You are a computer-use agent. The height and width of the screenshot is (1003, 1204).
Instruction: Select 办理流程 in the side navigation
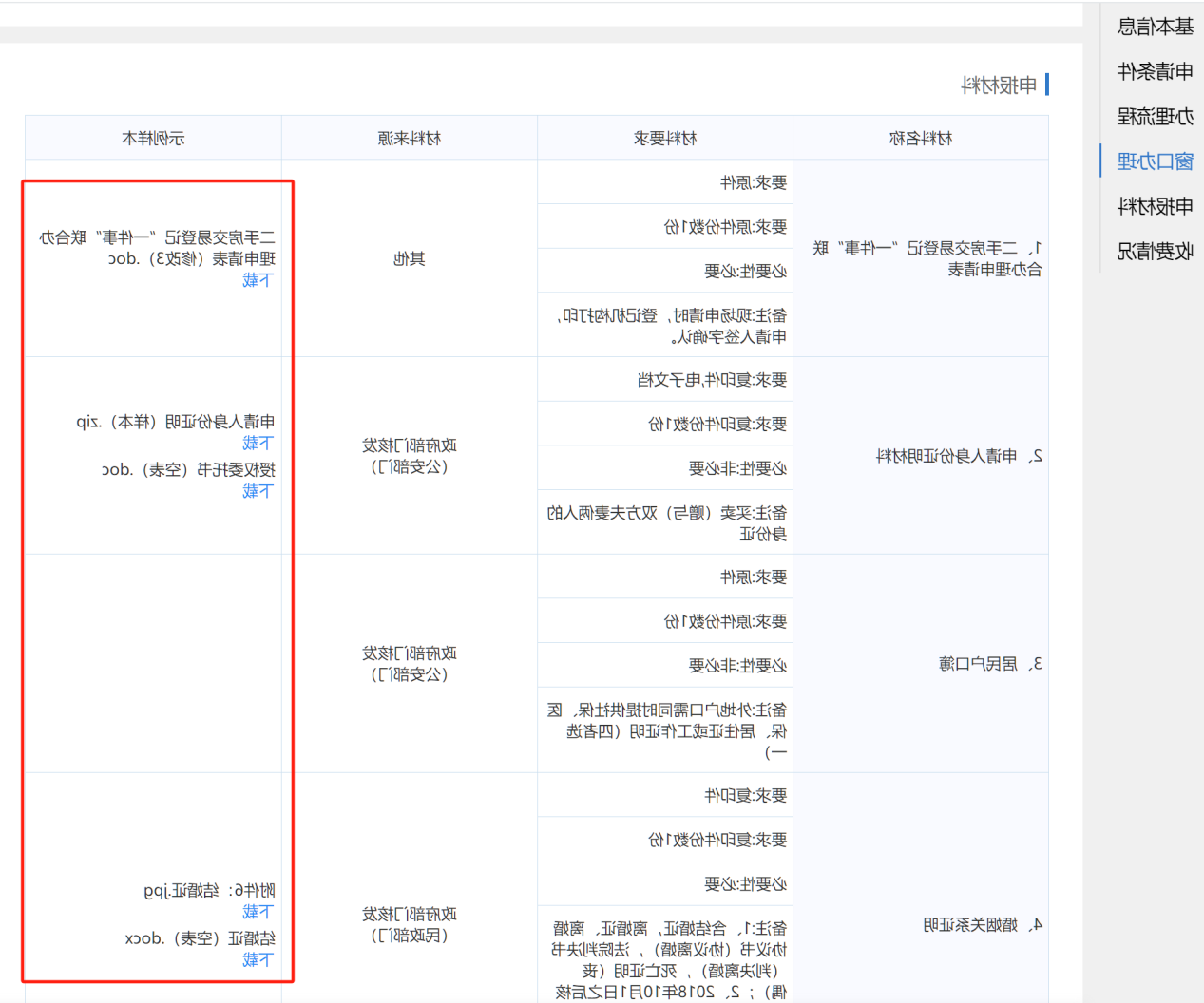click(1155, 117)
